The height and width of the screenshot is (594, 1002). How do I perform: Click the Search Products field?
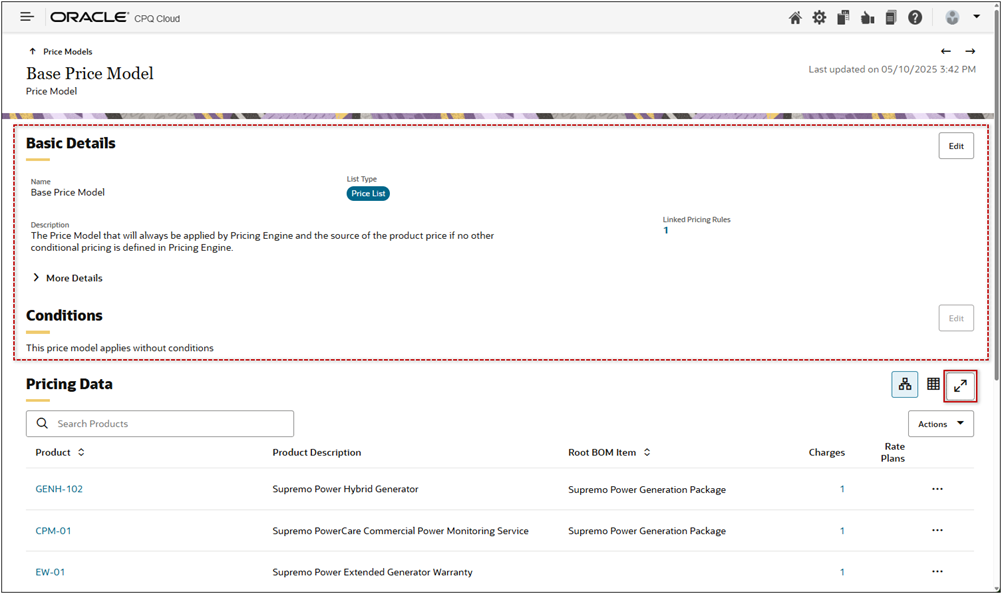(160, 424)
